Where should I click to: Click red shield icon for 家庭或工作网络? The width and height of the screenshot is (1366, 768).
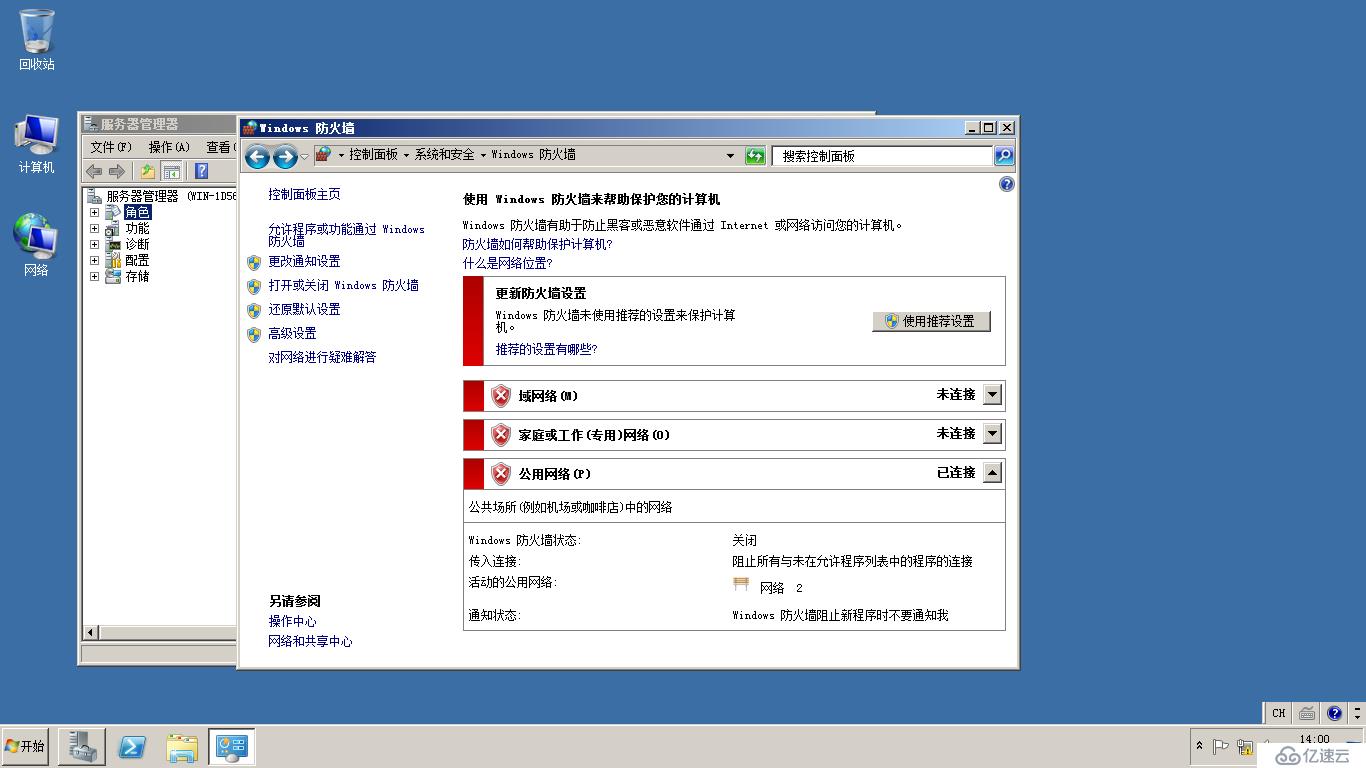tap(501, 435)
